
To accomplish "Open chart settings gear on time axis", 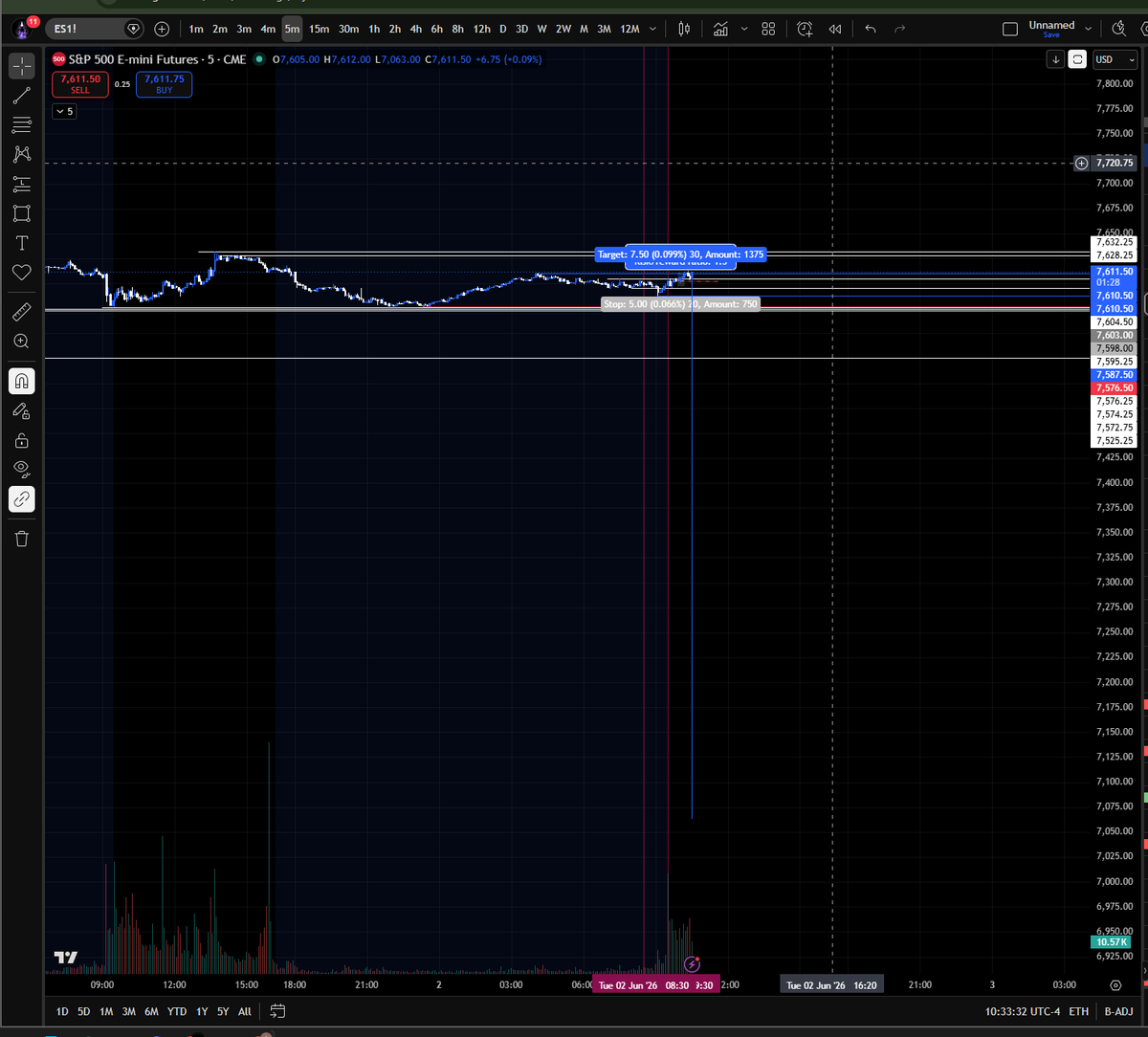I will [x=1115, y=985].
